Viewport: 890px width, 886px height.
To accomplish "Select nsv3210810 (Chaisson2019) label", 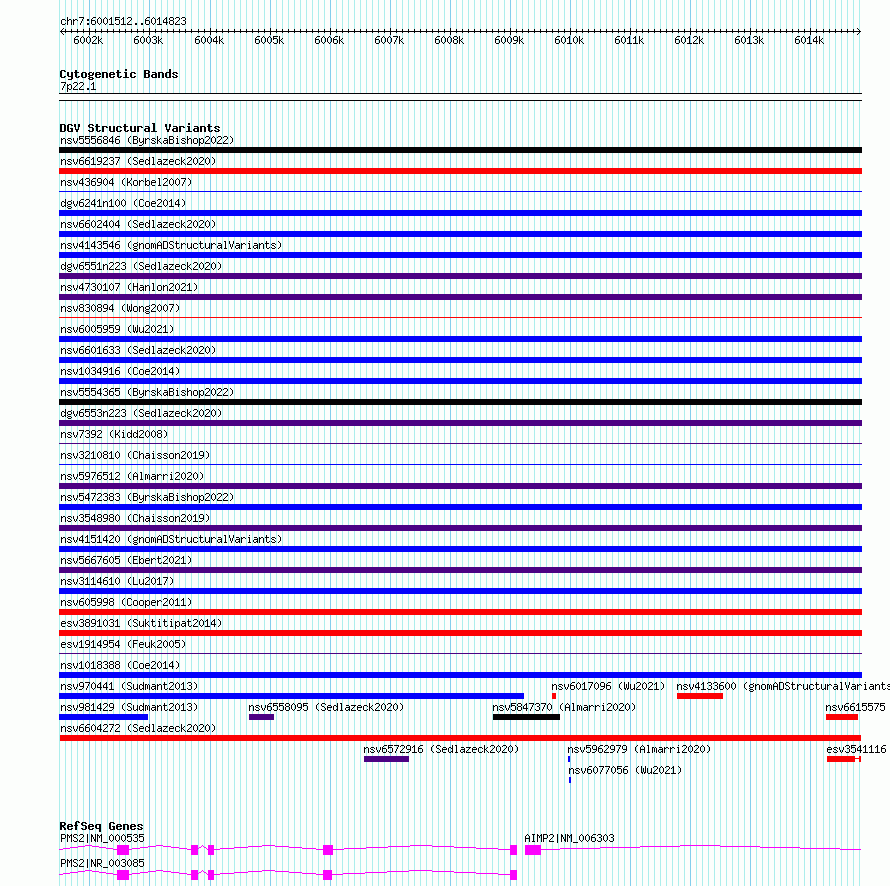I will [x=135, y=455].
